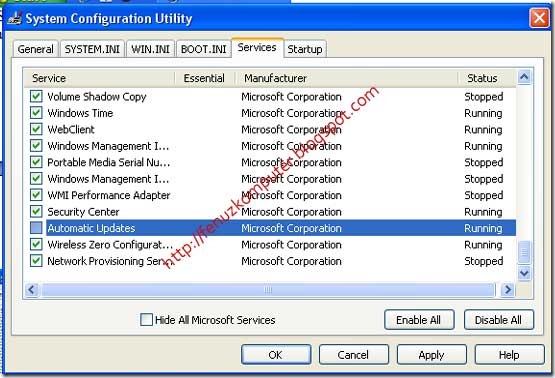The height and width of the screenshot is (378, 555).
Task: Toggle the Portable Media Serial Number checkbox
Action: click(x=36, y=162)
